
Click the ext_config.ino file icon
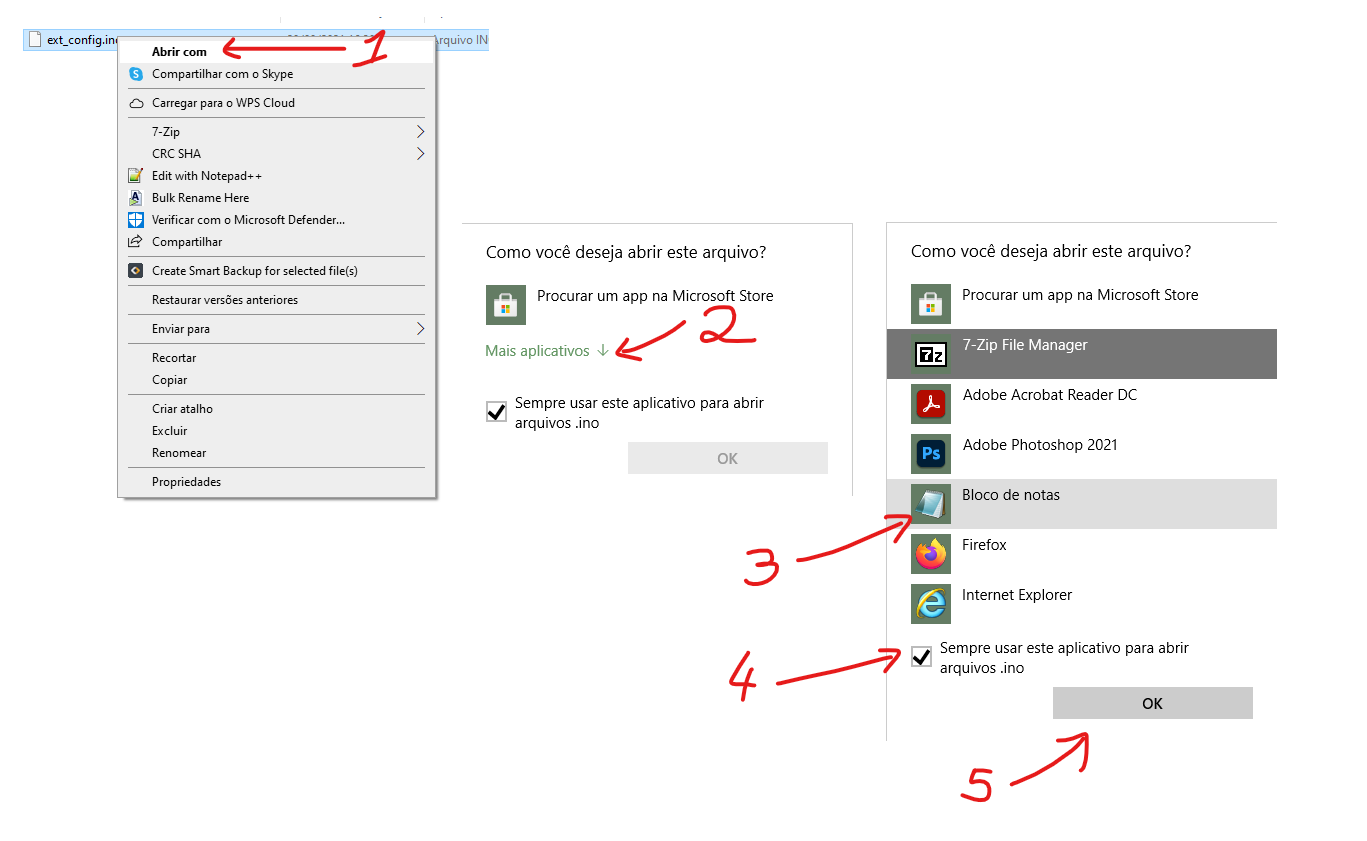(x=35, y=40)
